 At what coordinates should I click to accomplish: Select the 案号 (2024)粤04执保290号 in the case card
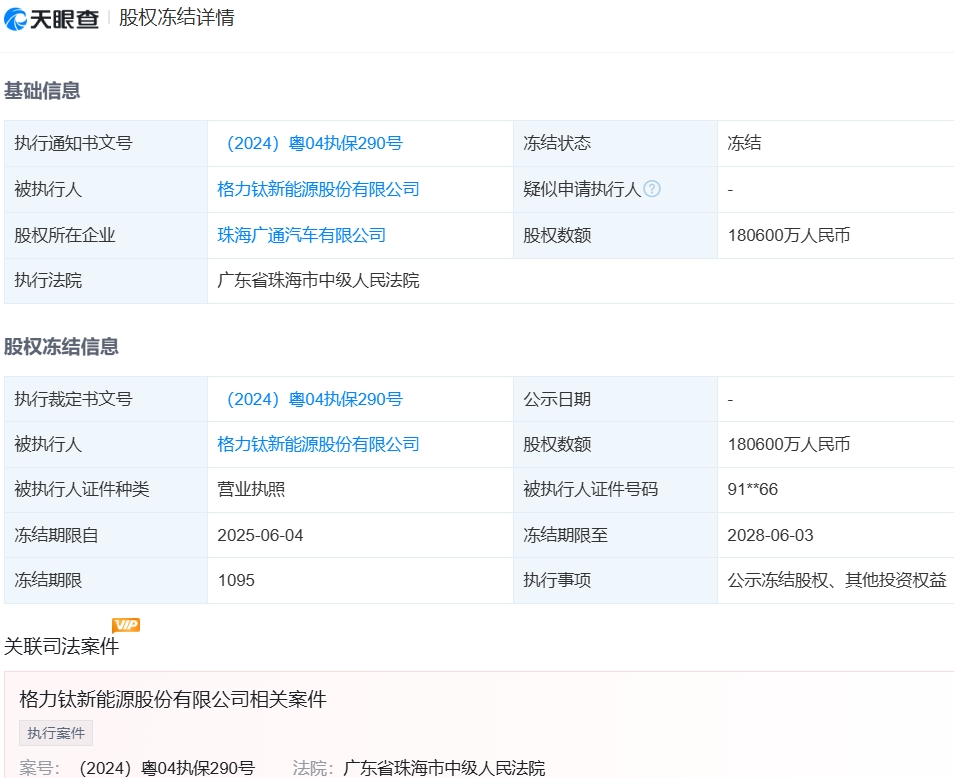pos(167,768)
